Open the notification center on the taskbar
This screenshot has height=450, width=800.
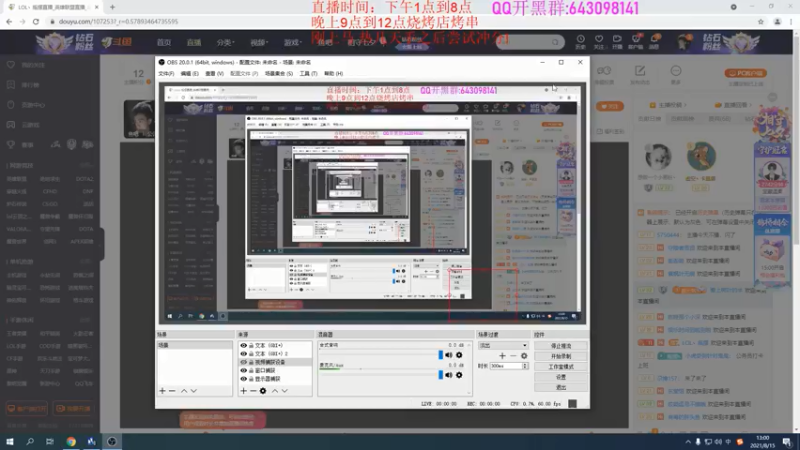click(x=787, y=442)
